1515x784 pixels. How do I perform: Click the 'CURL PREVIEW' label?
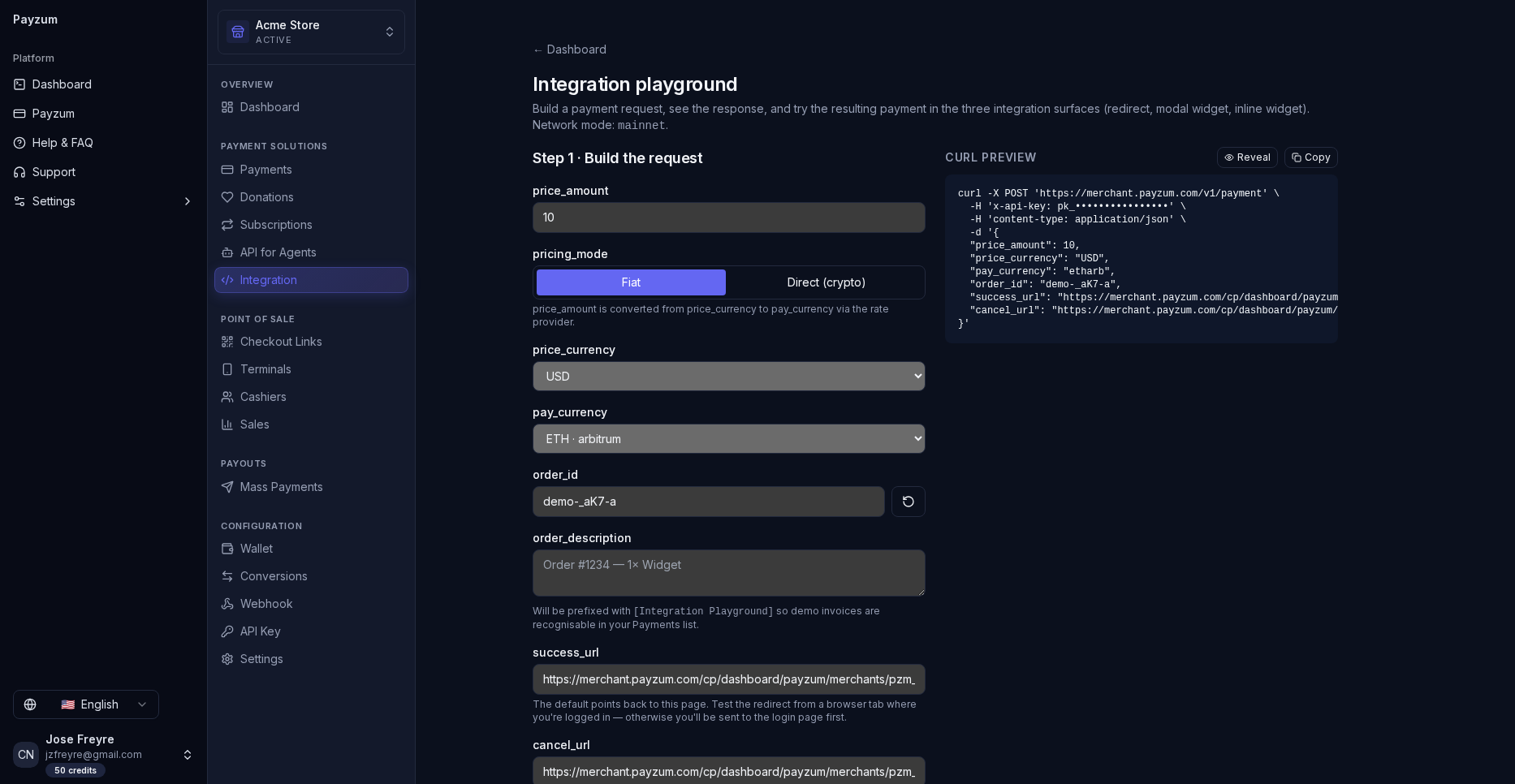(x=991, y=157)
